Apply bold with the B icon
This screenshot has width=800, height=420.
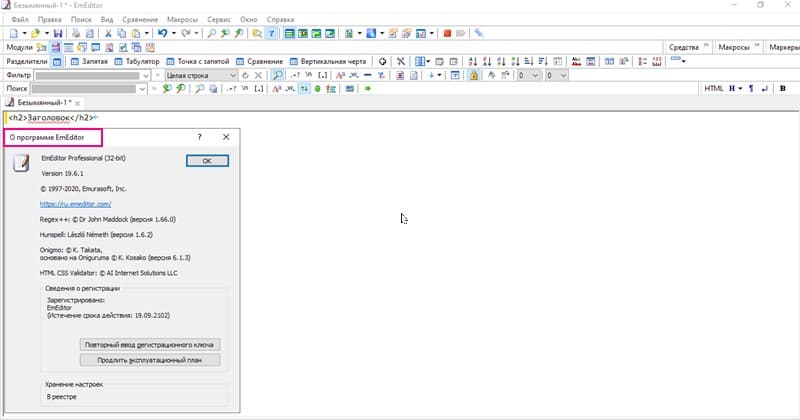click(x=783, y=89)
